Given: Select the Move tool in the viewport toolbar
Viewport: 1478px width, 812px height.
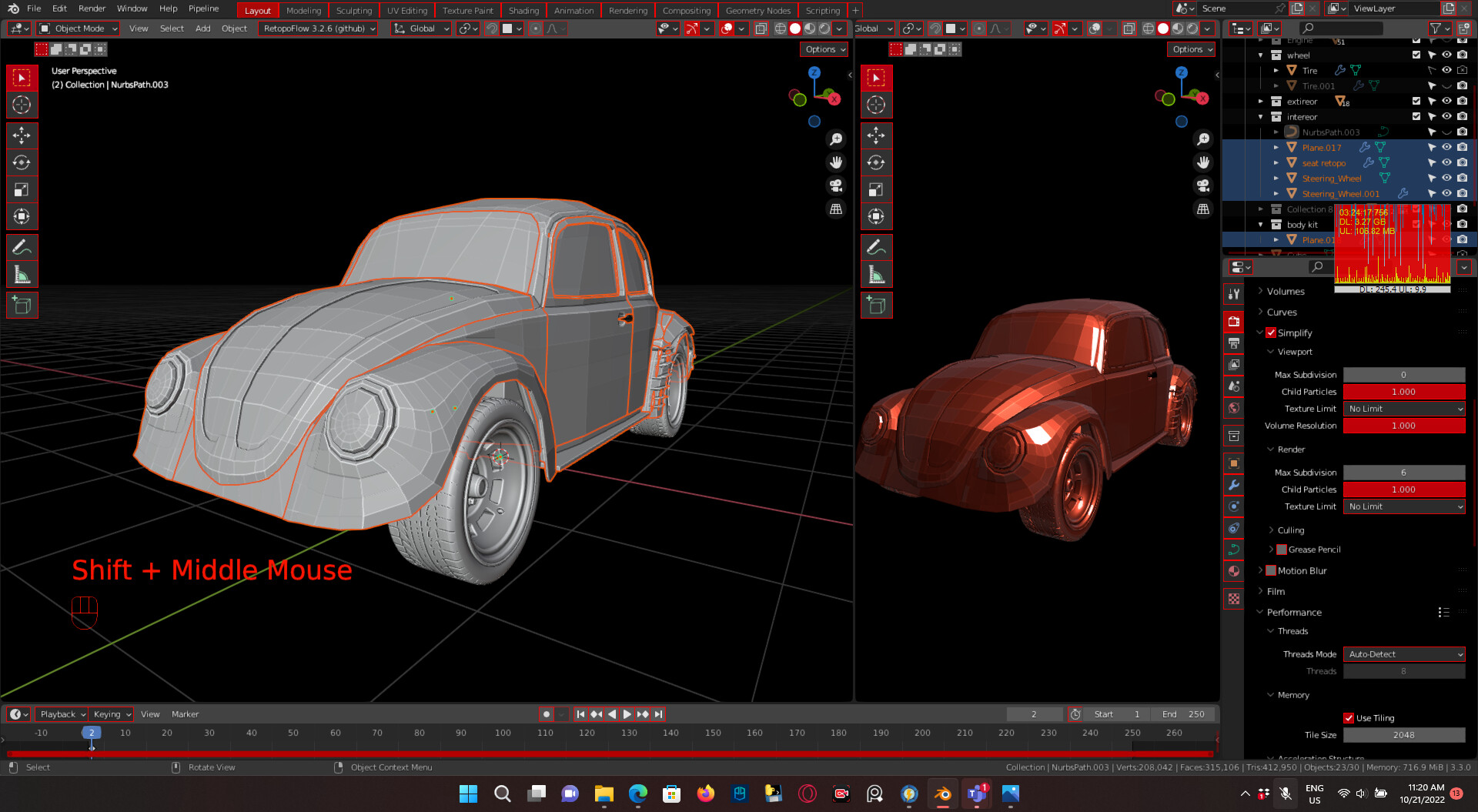Looking at the screenshot, I should [22, 135].
